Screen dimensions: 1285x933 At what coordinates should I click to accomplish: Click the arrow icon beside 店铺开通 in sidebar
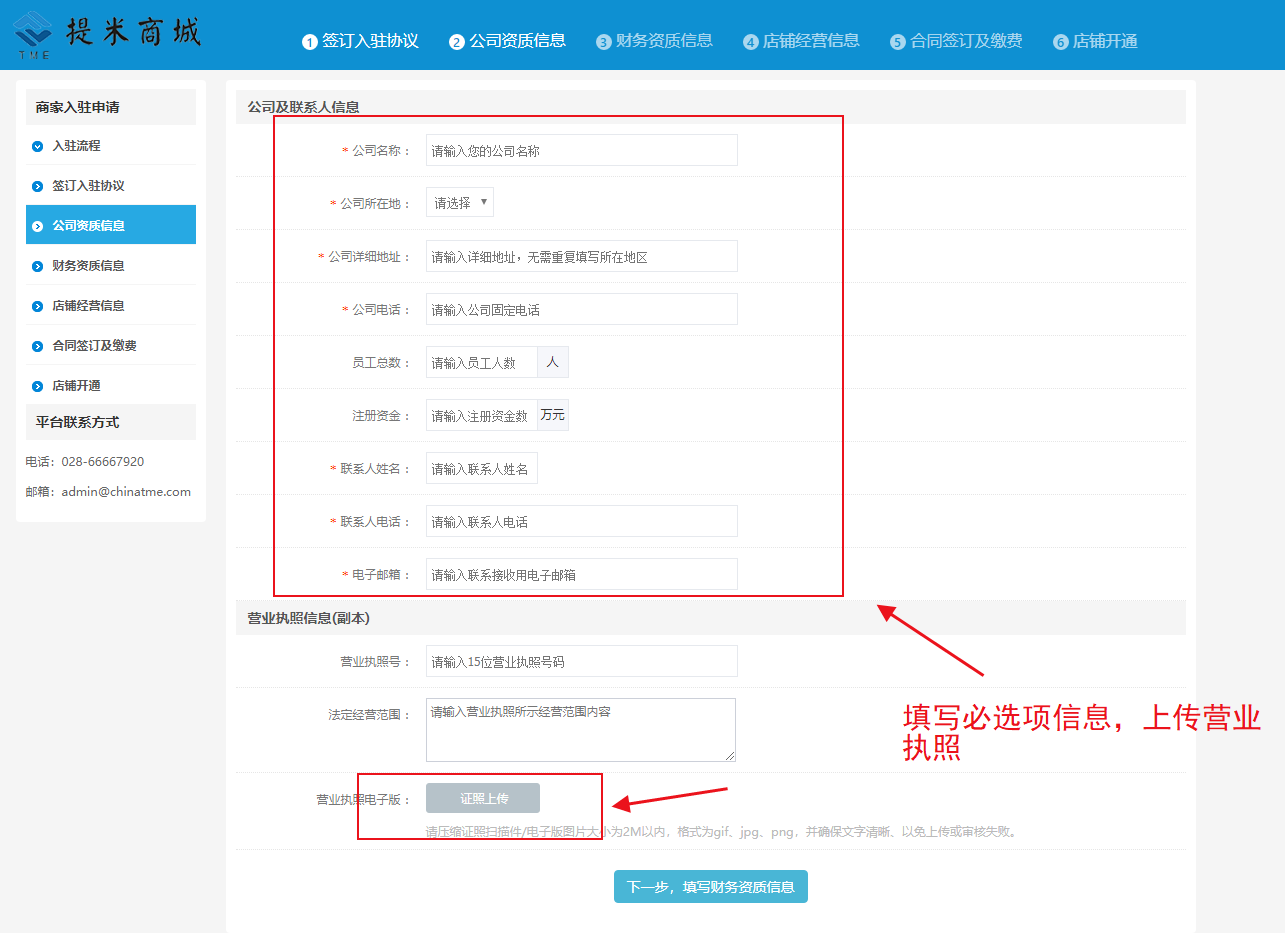[x=38, y=386]
